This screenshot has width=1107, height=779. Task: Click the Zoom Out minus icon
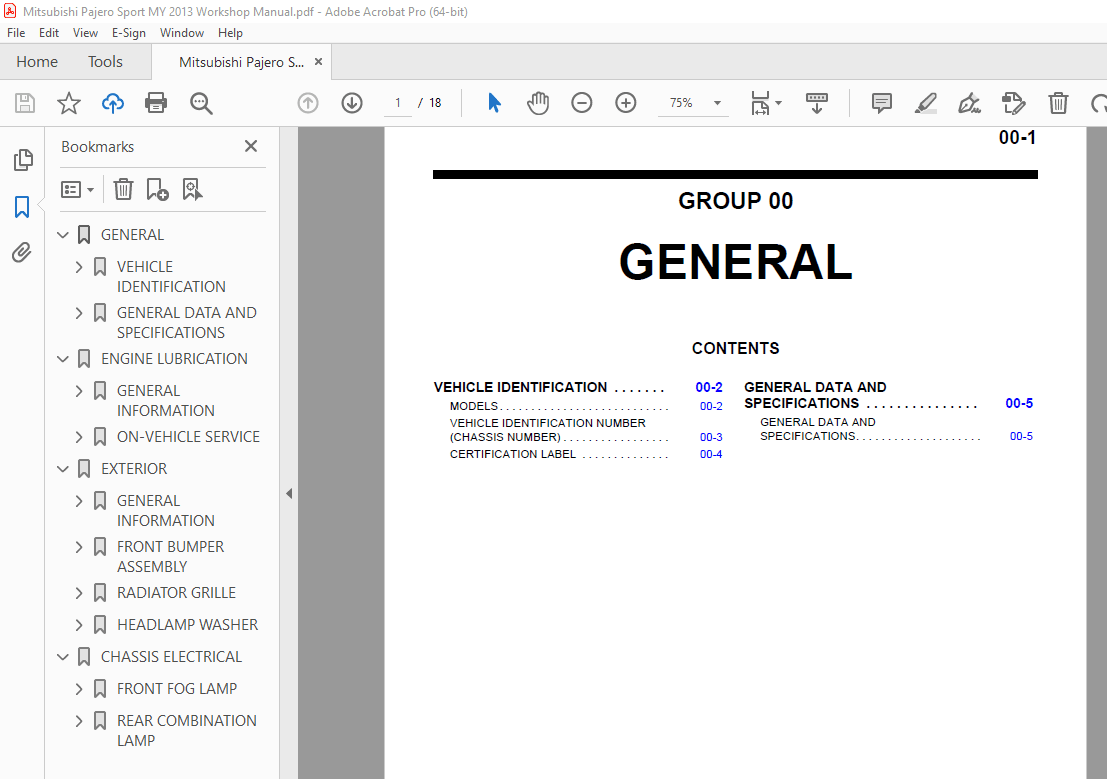tap(582, 103)
